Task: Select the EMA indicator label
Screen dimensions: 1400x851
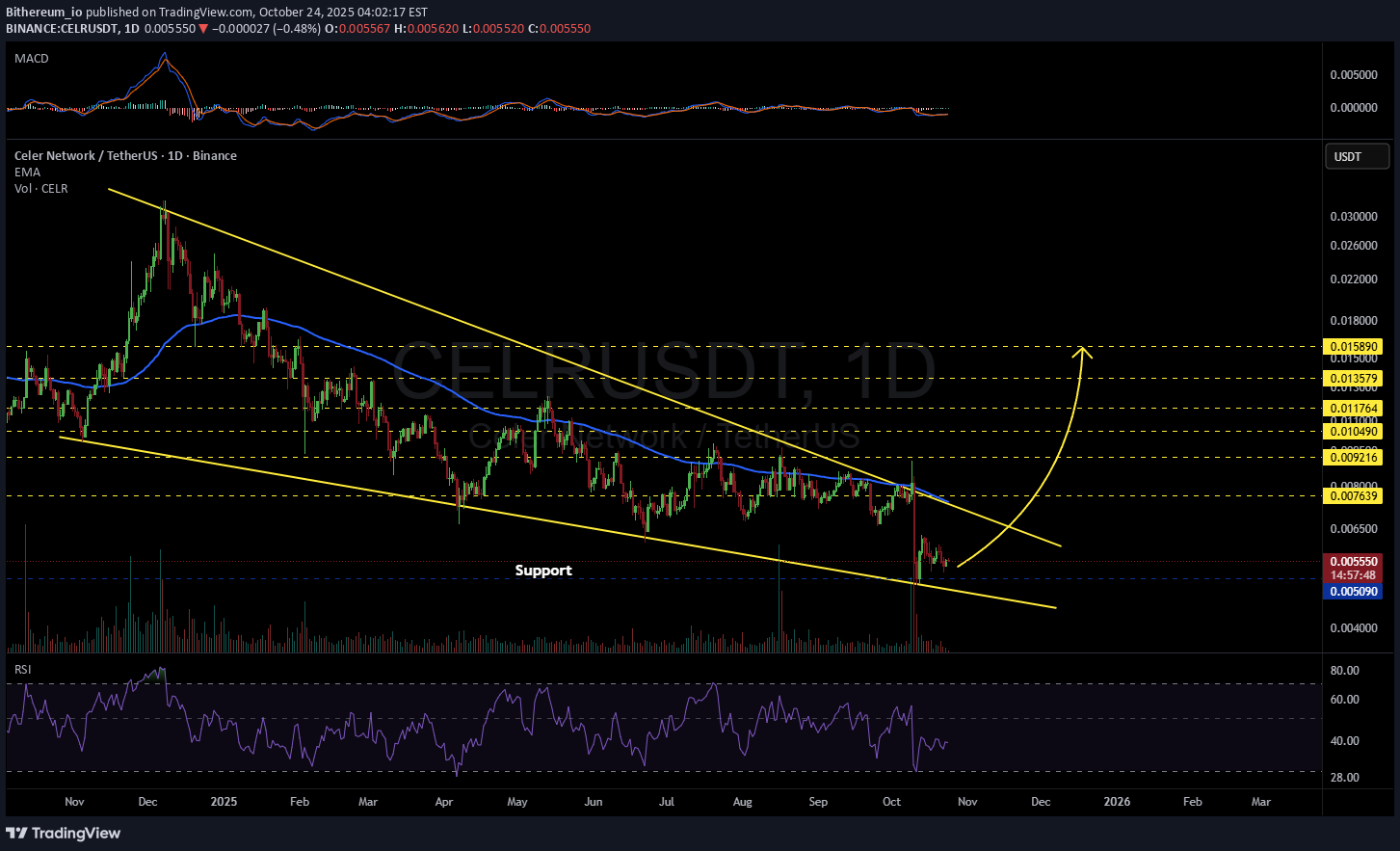Action: pos(27,173)
